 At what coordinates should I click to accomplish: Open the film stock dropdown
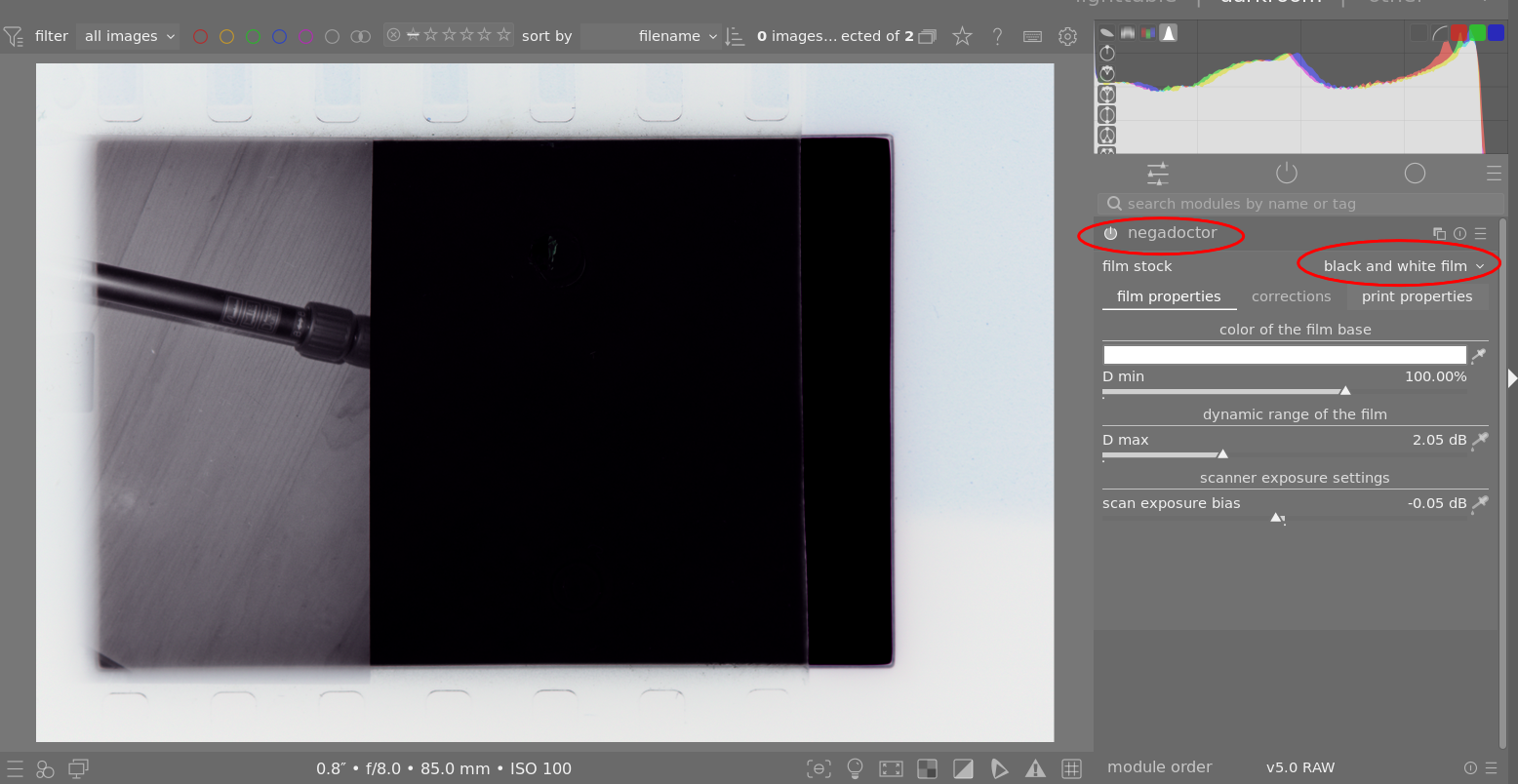1402,266
